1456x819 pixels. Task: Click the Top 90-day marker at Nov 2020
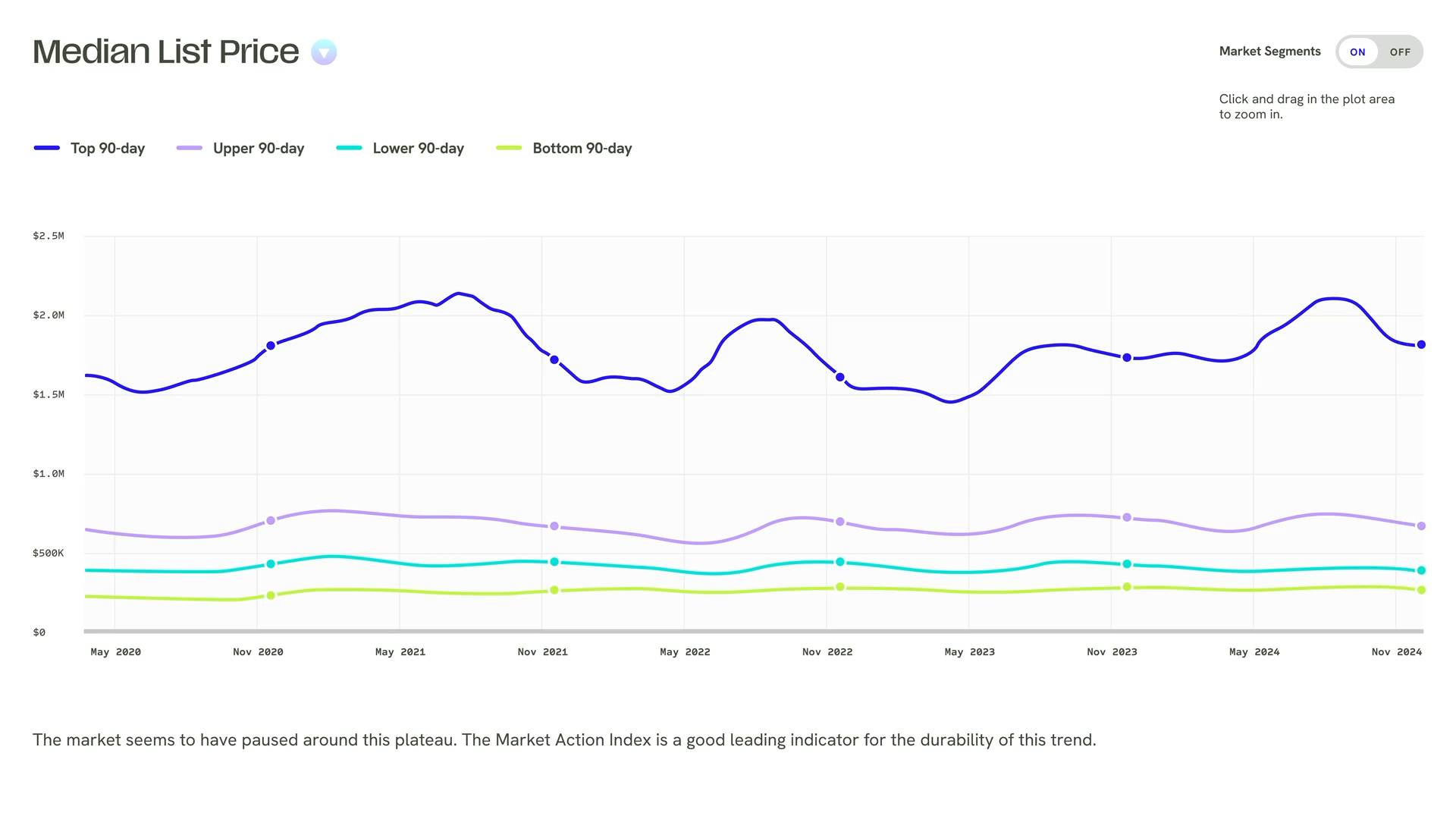pyautogui.click(x=271, y=346)
